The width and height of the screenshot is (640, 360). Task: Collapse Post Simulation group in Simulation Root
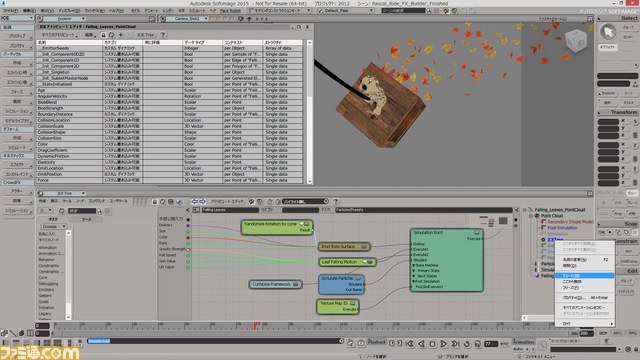[413, 281]
